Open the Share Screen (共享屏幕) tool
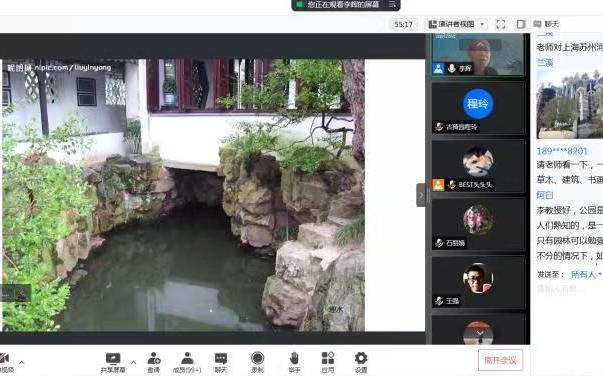 [113, 363]
